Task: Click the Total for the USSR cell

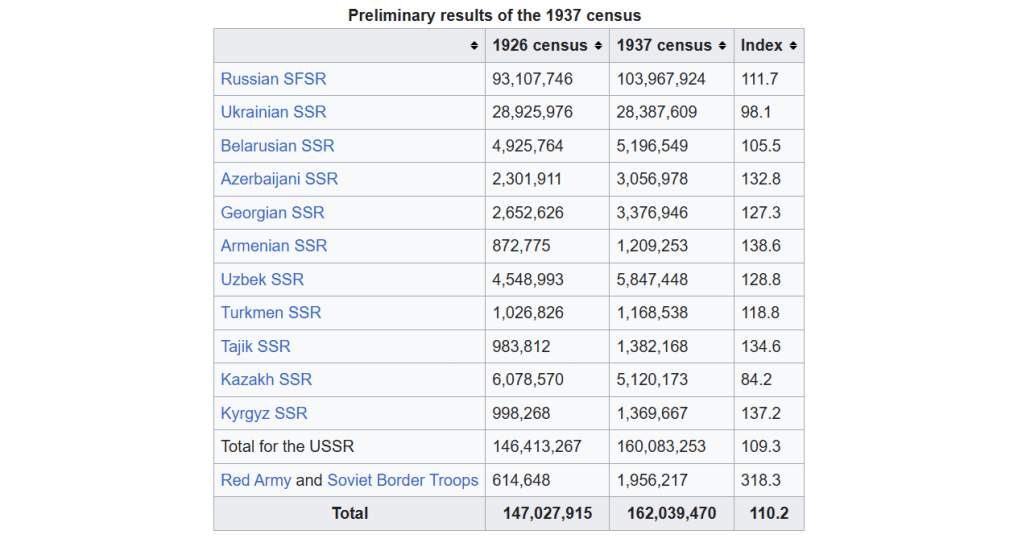Action: tap(287, 447)
